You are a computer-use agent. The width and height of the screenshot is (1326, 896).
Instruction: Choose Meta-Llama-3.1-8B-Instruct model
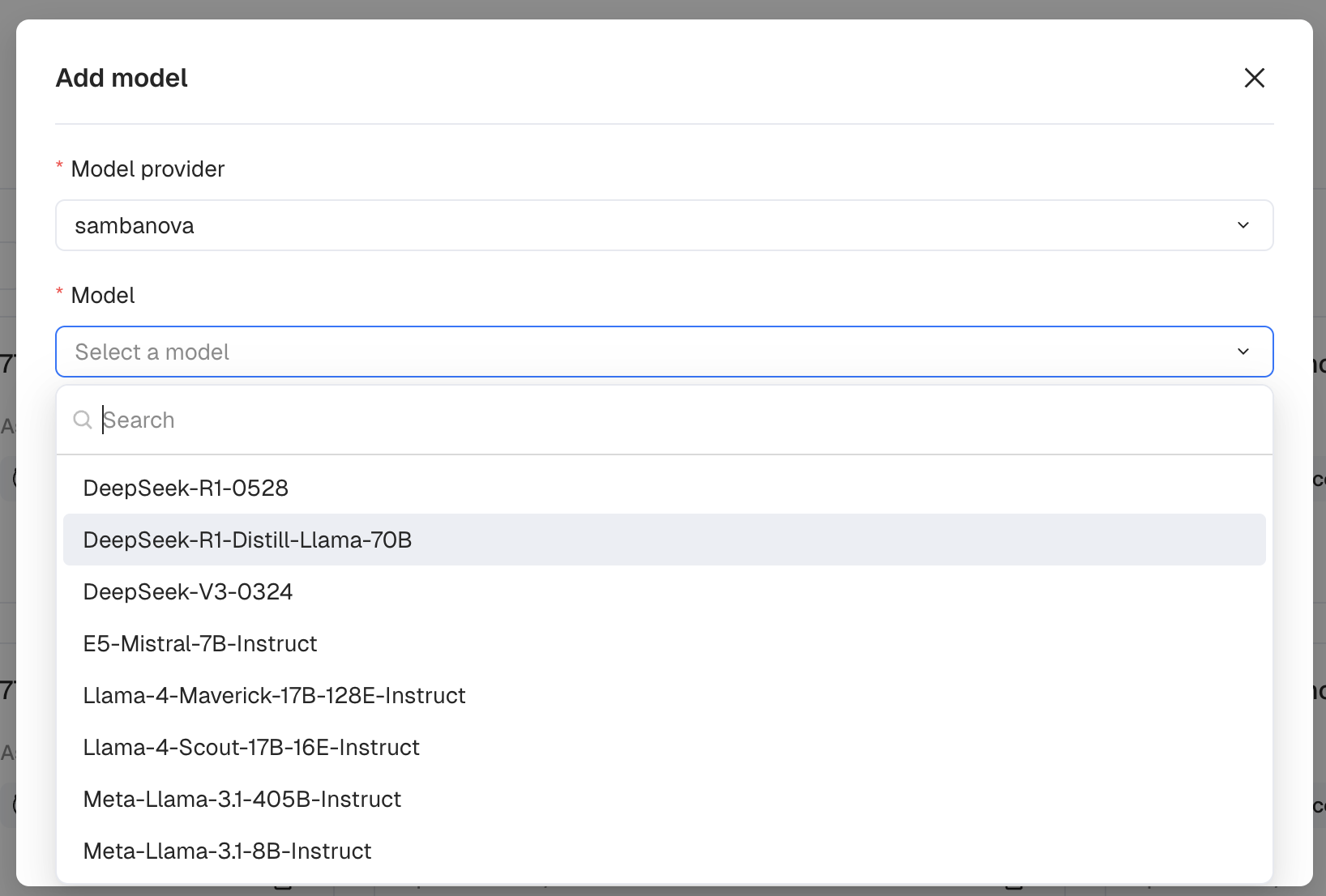point(664,851)
